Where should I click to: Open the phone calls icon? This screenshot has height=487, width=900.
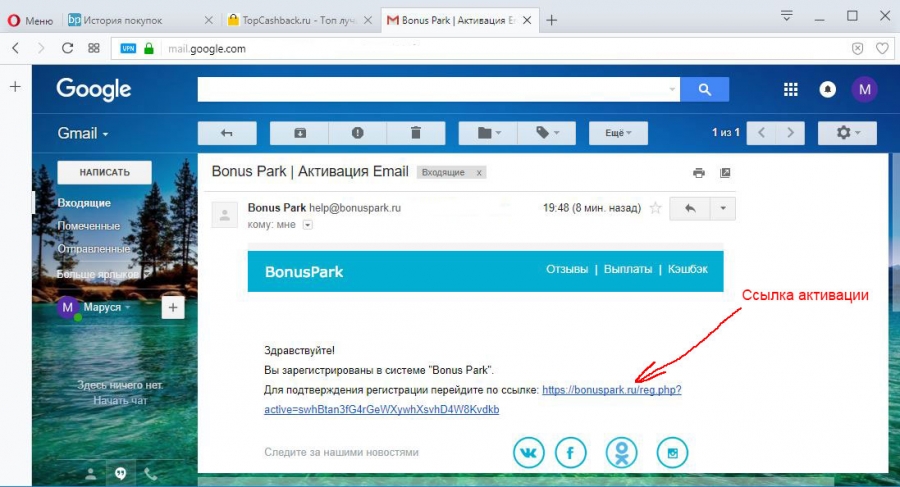(150, 474)
